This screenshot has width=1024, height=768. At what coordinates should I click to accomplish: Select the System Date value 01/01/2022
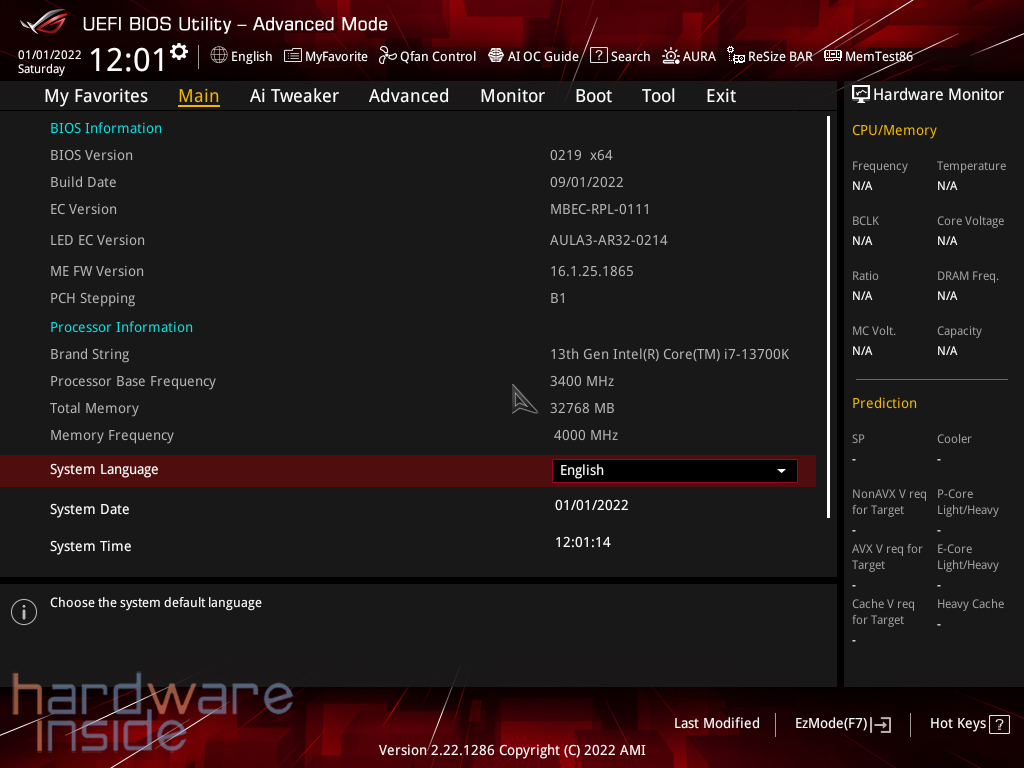pos(592,505)
